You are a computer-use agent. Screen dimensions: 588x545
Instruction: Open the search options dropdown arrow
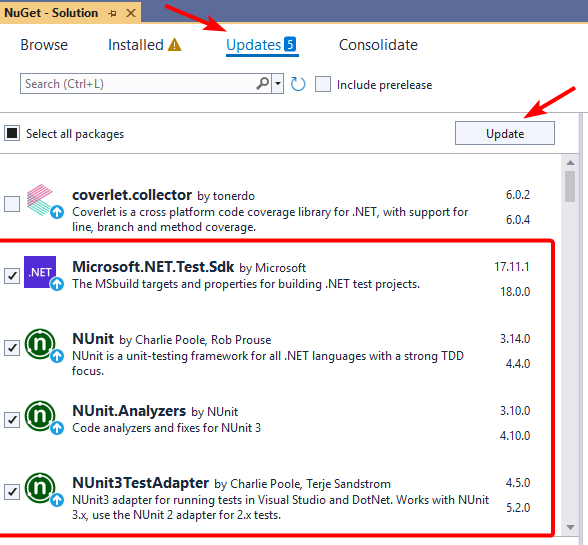click(278, 83)
